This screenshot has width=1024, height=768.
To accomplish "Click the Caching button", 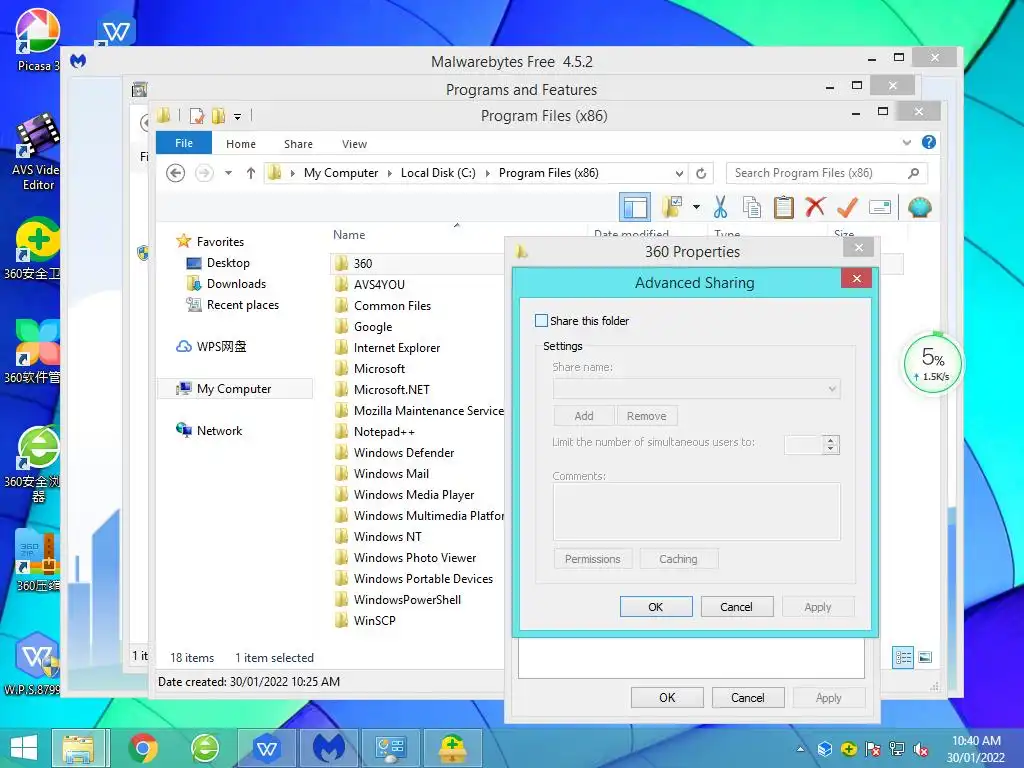I will point(679,559).
